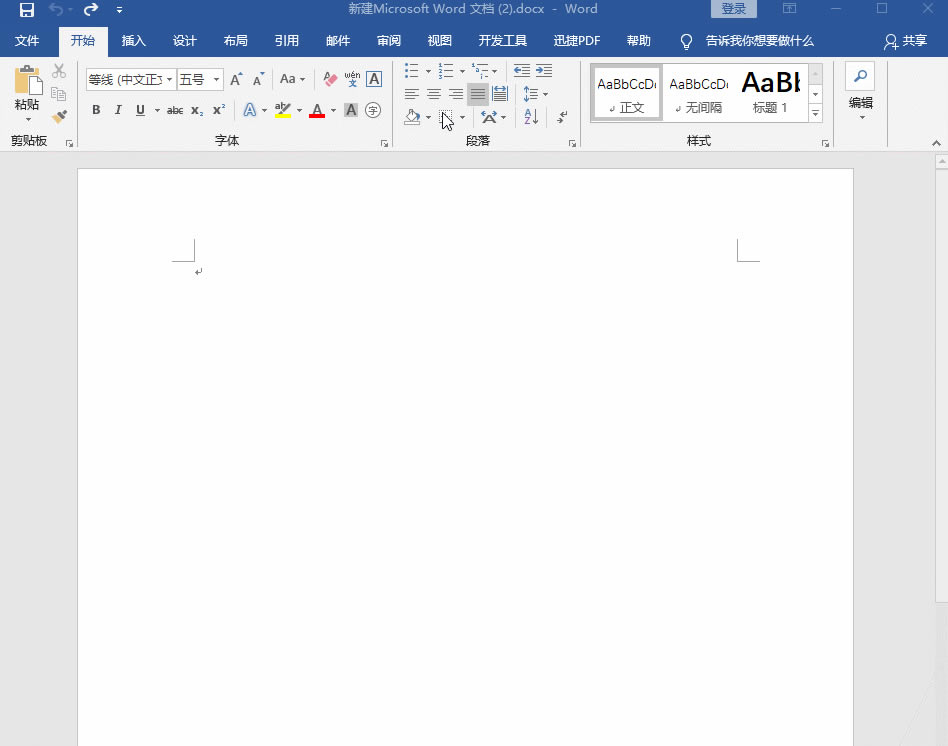Apply the red font color swatch
This screenshot has height=746, width=948.
click(317, 110)
